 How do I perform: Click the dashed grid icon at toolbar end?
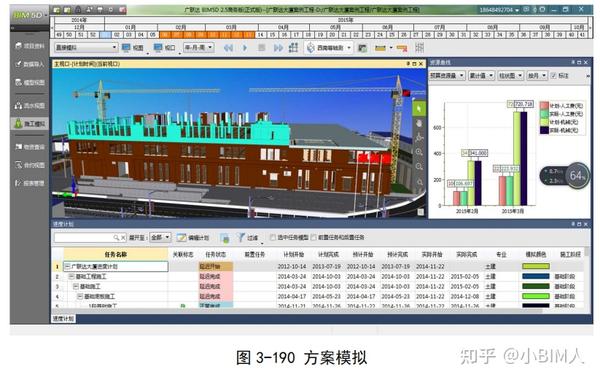coord(419,47)
